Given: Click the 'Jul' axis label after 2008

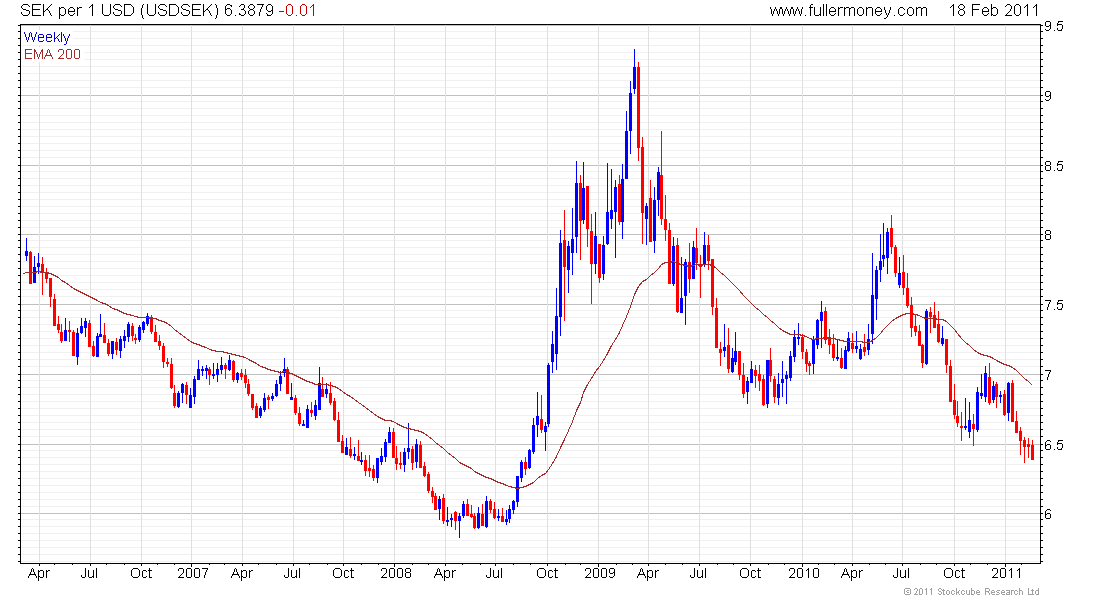Looking at the screenshot, I should pos(494,573).
